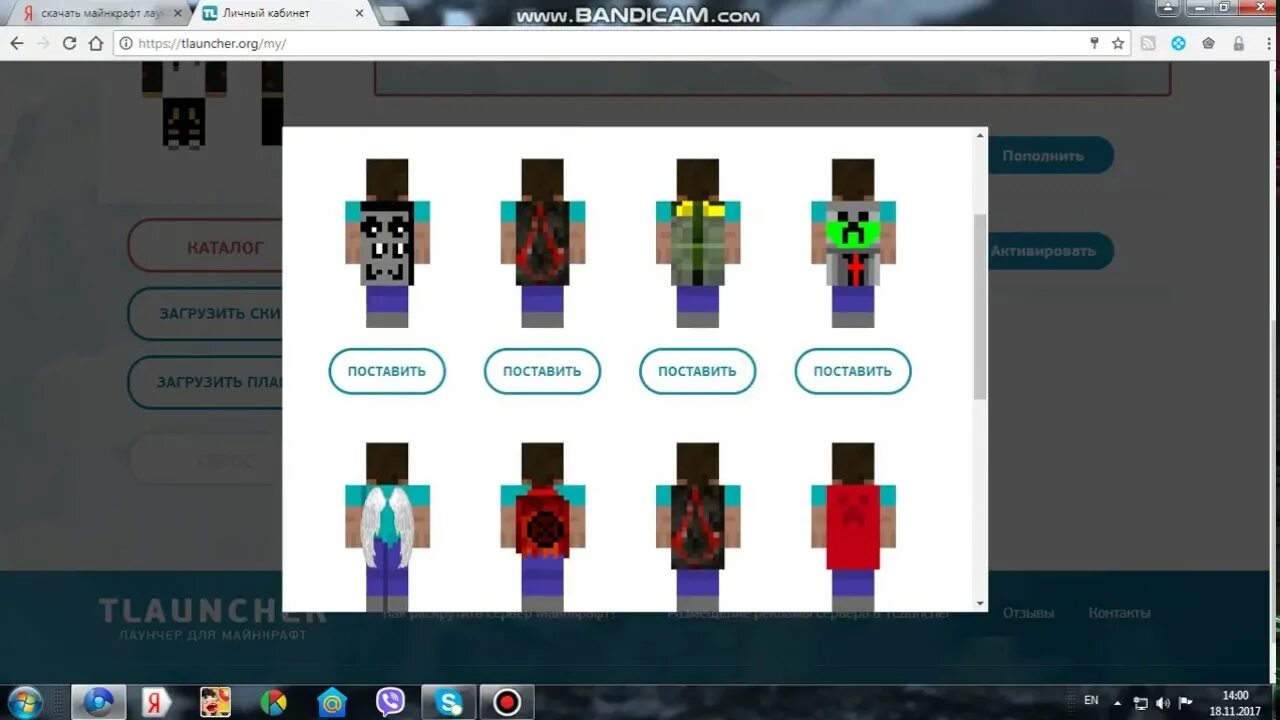Screen dimensions: 1280x720
Task: Select the top-row red assassin cape preview
Action: (x=542, y=243)
